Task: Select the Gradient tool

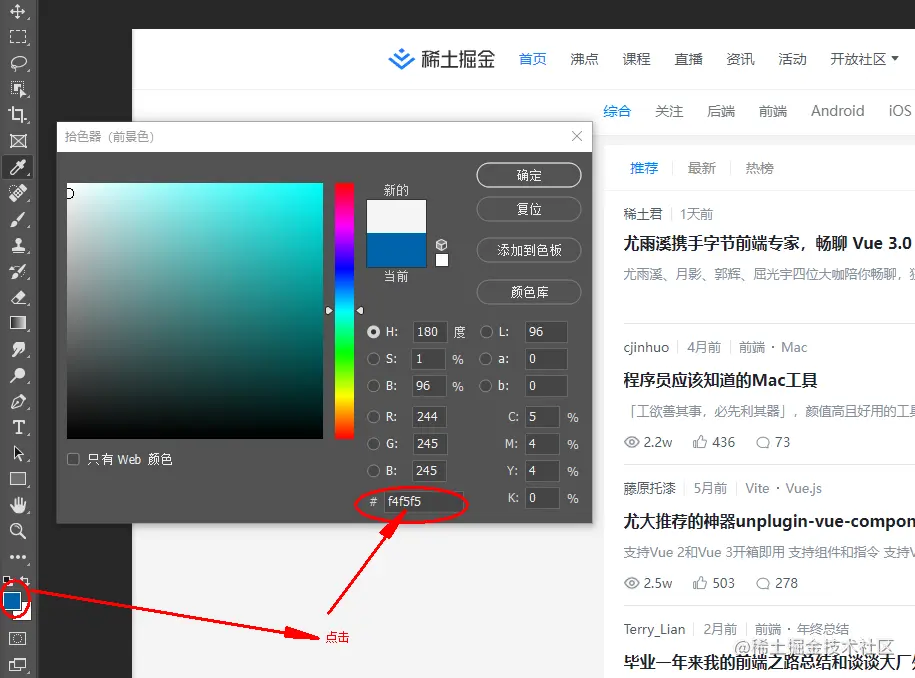Action: [18, 323]
